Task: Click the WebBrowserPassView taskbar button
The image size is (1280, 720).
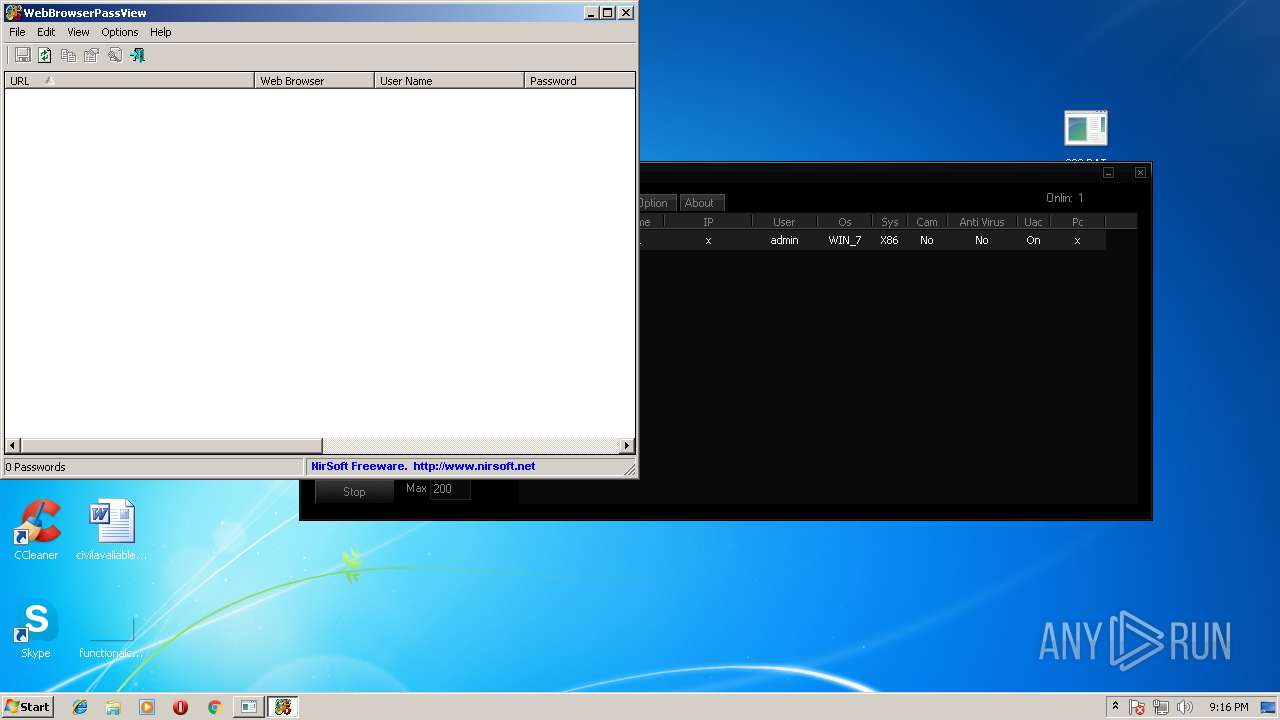Action: click(283, 707)
